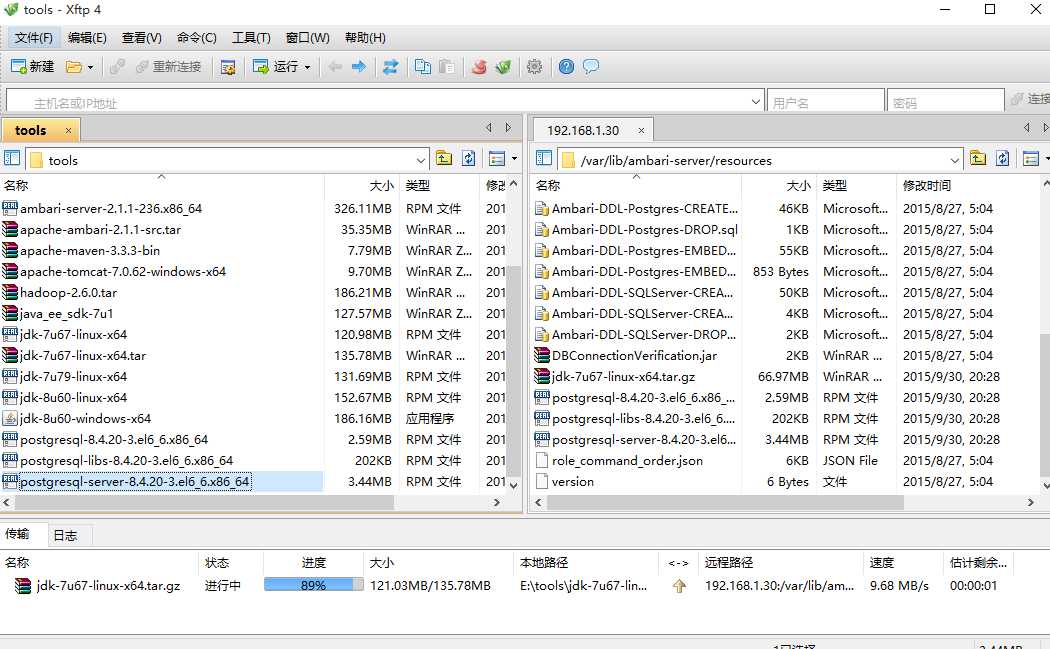This screenshot has height=649, width=1050.
Task: Click the blue forward arrow icon
Action: (359, 66)
